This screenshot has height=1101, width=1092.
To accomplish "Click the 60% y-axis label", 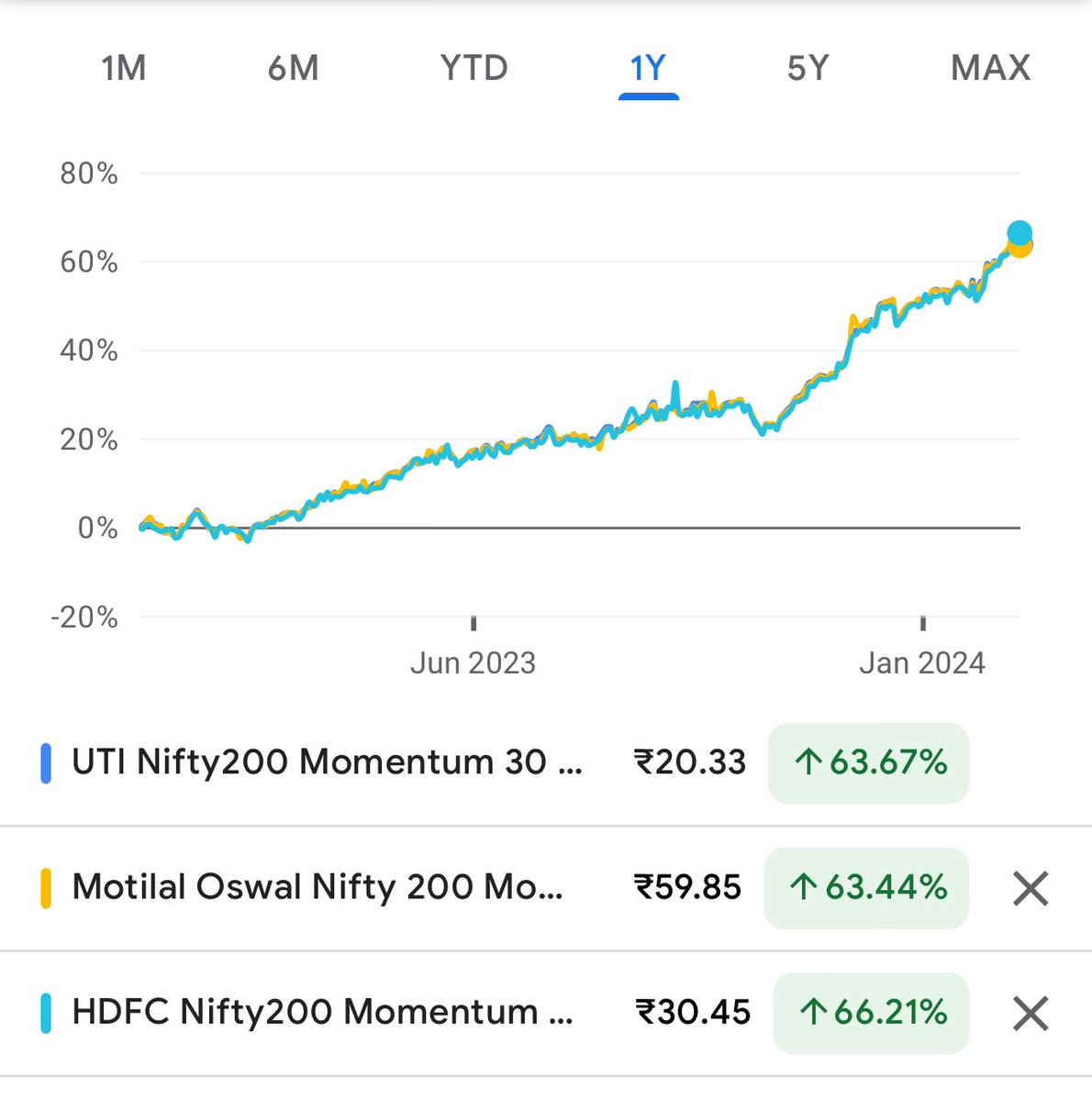I will click(89, 262).
